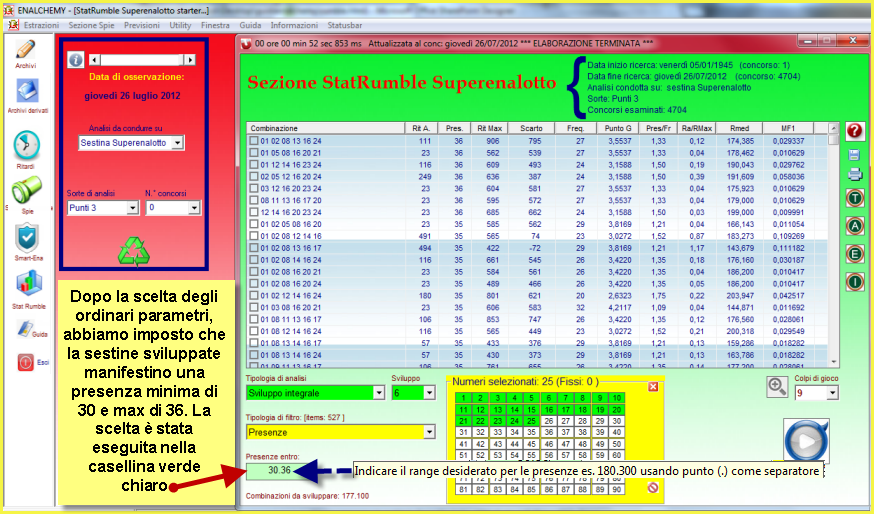Open the Sestina Superenalotto dropdown
874x514 pixels.
pos(177,143)
